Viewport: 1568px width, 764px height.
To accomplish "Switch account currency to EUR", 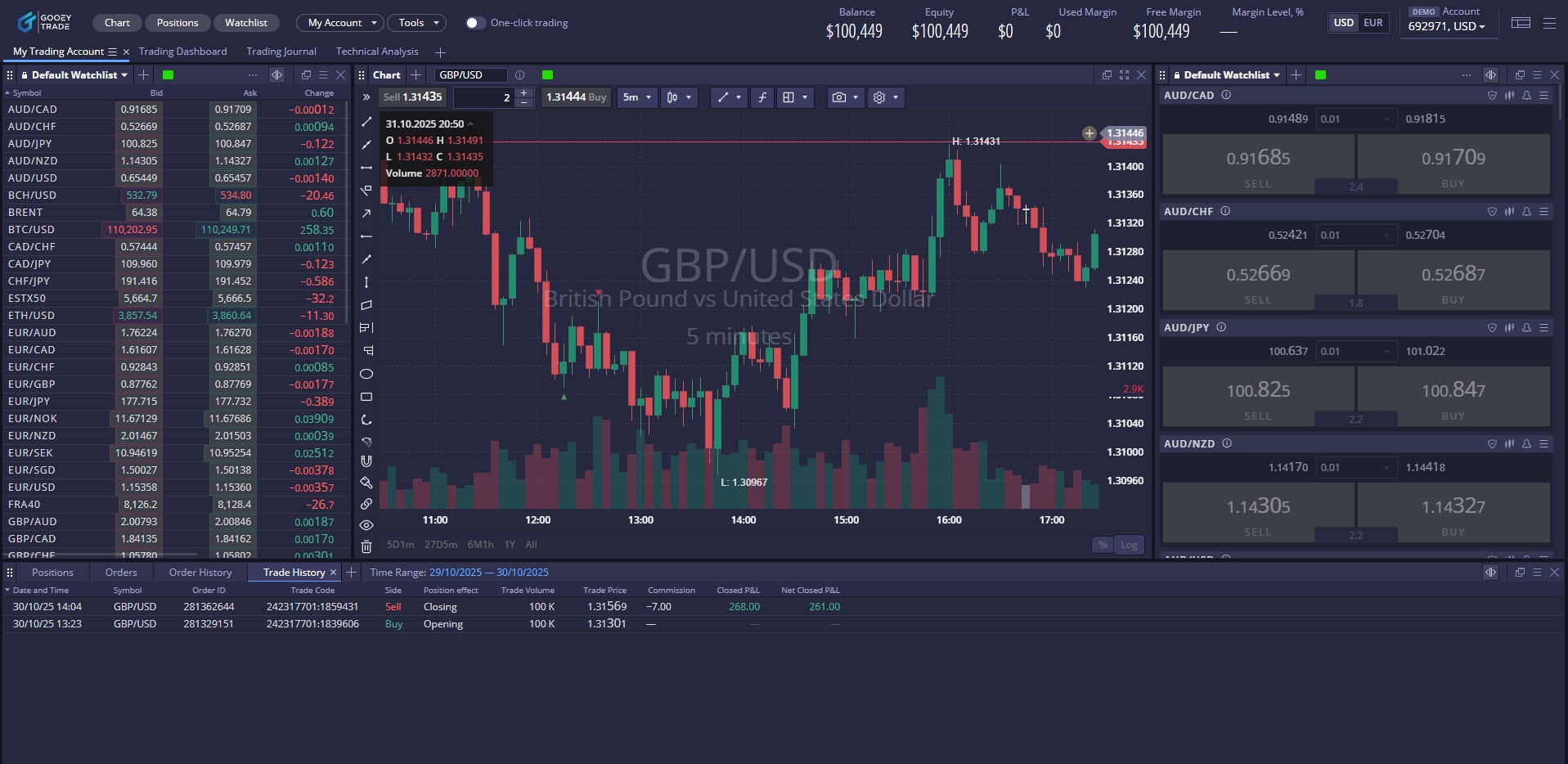I will click(x=1373, y=23).
